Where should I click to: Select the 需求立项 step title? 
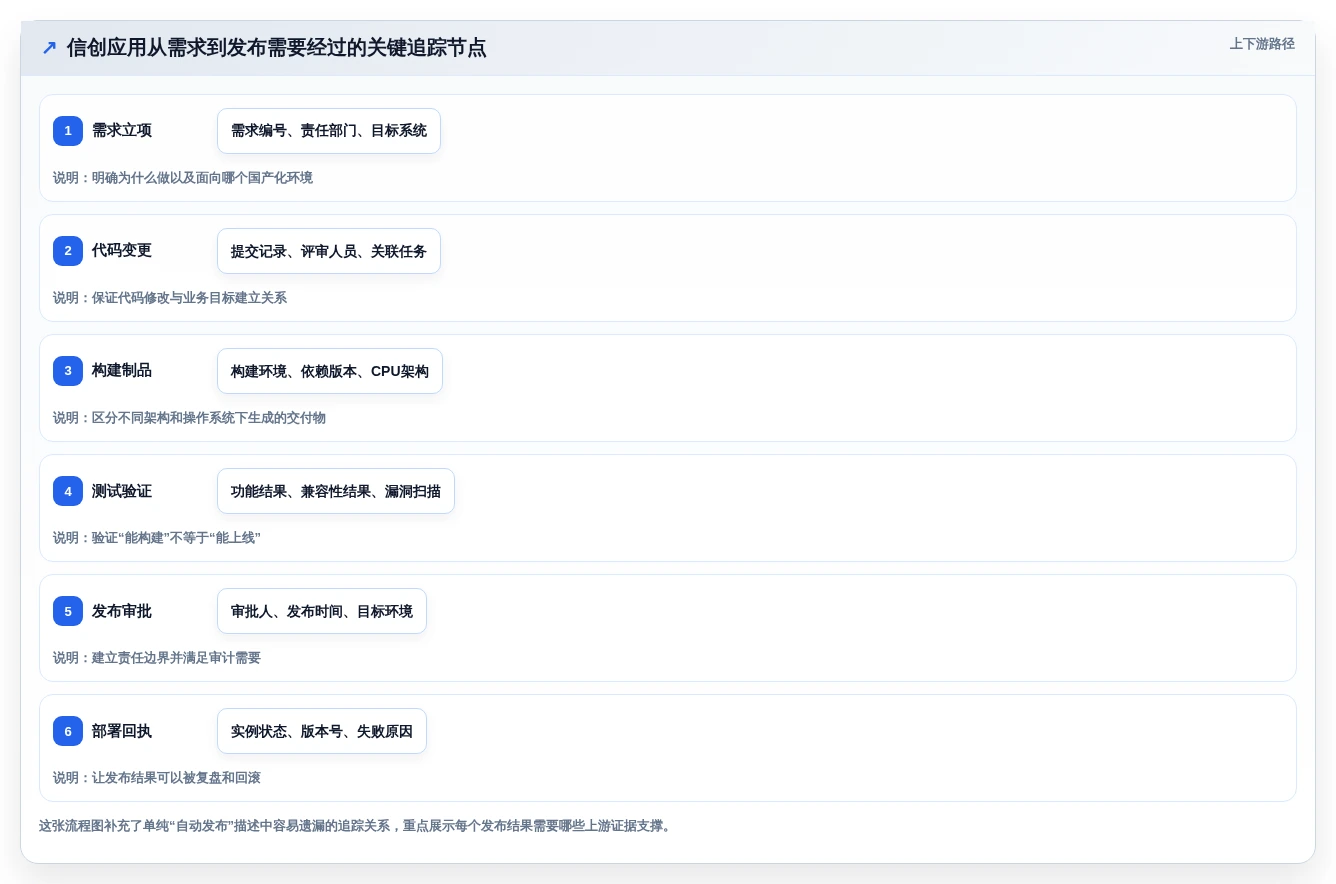(122, 131)
